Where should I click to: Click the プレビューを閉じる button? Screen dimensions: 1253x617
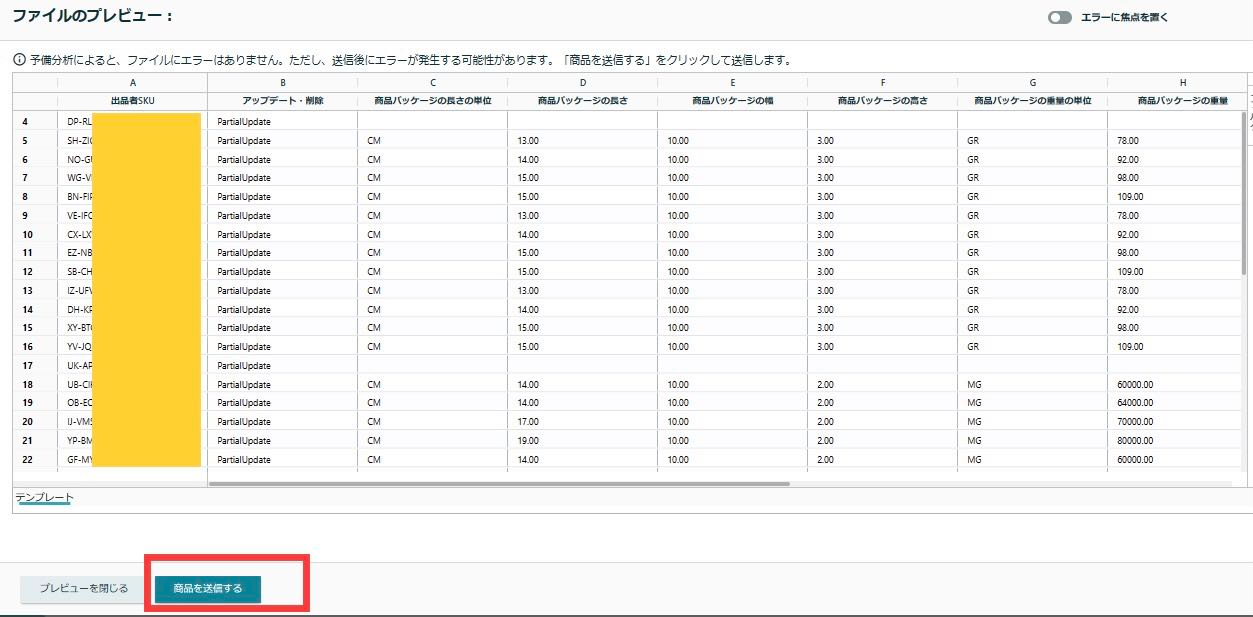84,589
